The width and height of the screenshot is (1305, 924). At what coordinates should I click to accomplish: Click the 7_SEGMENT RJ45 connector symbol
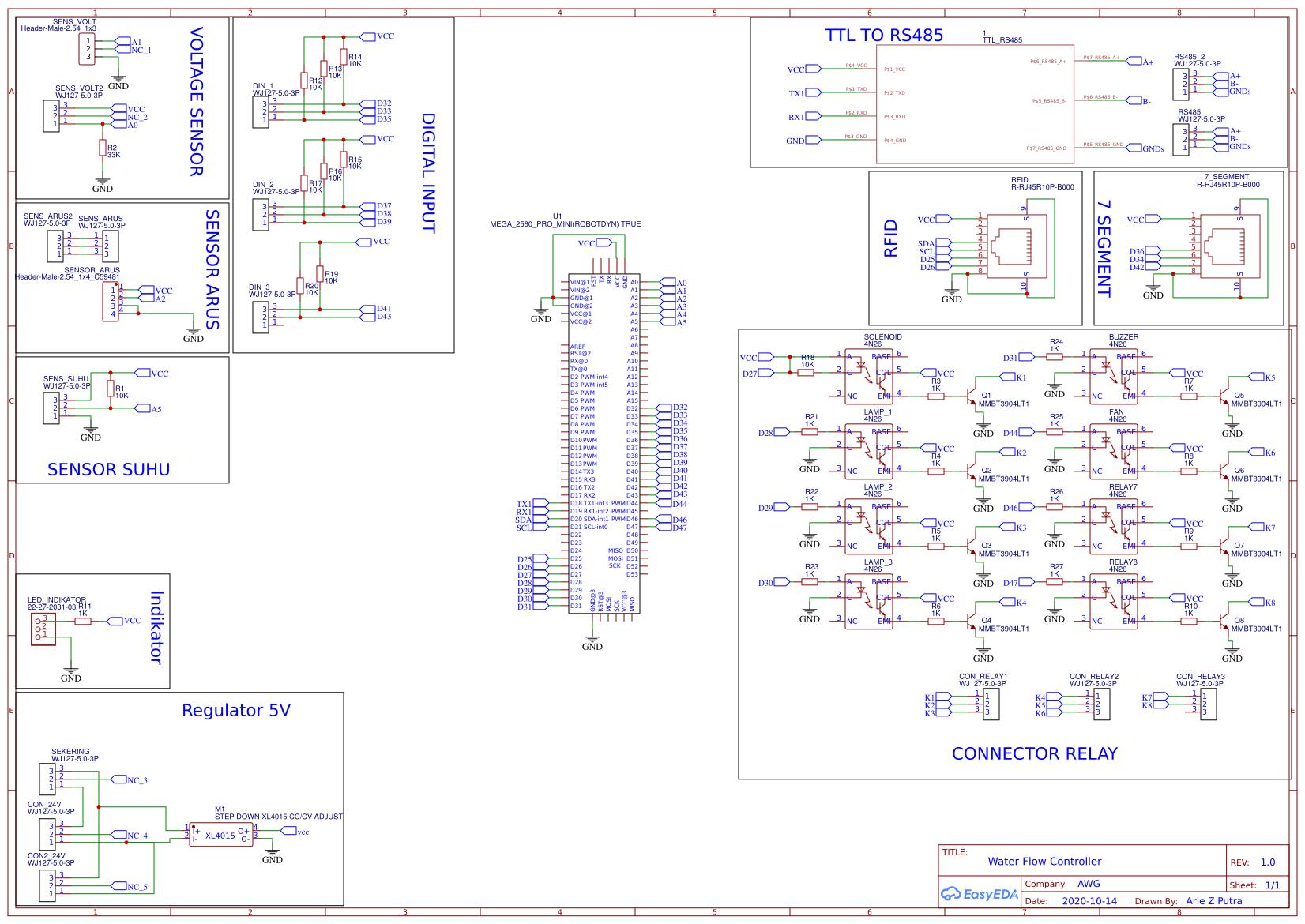tap(1228, 245)
